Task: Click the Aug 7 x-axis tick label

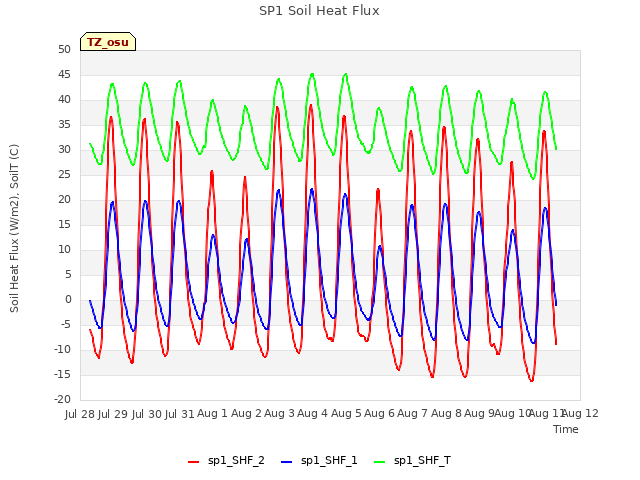Action: [413, 413]
